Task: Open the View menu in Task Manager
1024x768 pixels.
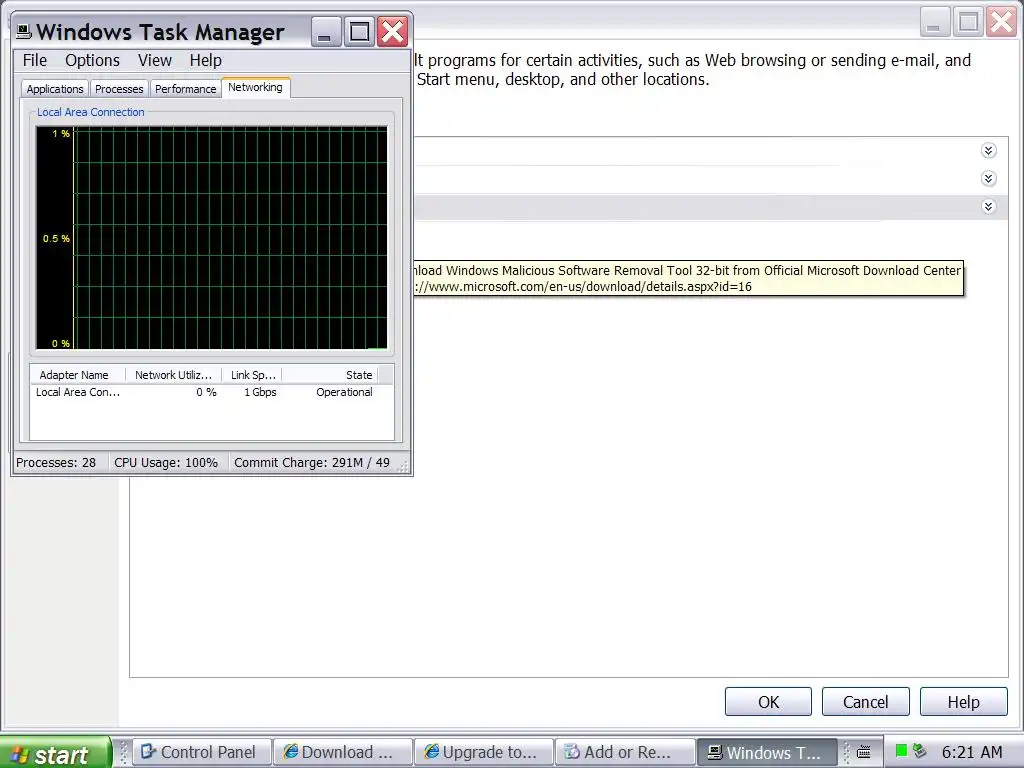Action: 155,61
